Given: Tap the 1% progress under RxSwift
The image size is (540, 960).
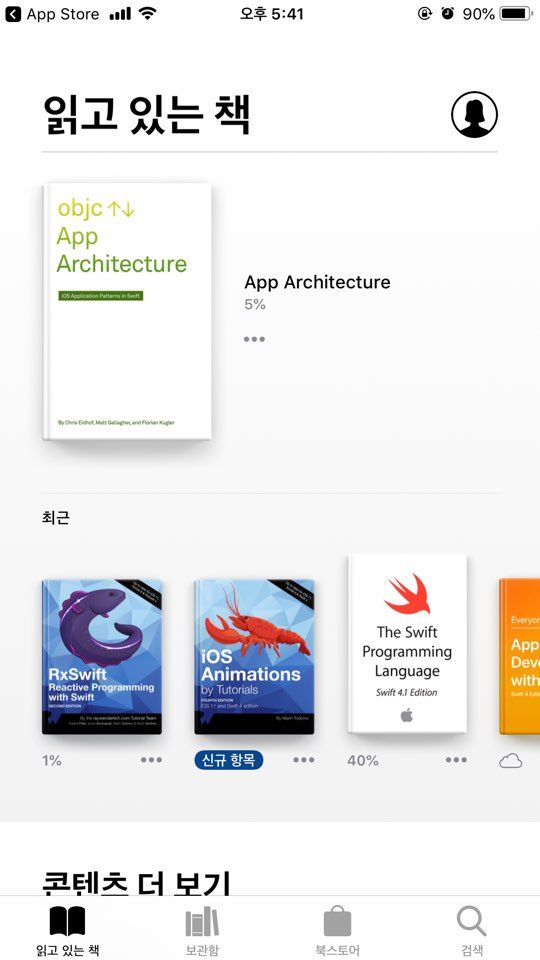Looking at the screenshot, I should [x=52, y=760].
